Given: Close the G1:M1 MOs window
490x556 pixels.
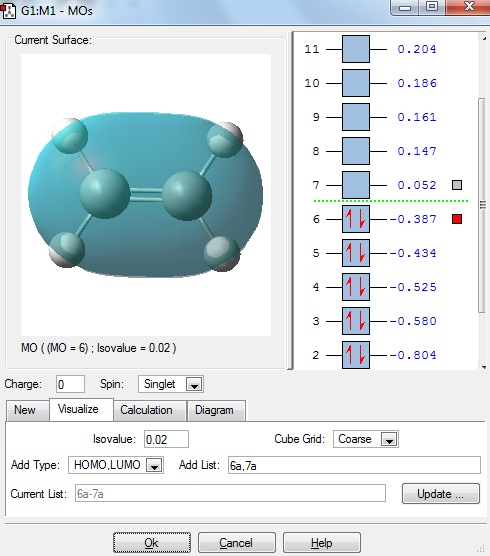Looking at the screenshot, I should [468, 7].
